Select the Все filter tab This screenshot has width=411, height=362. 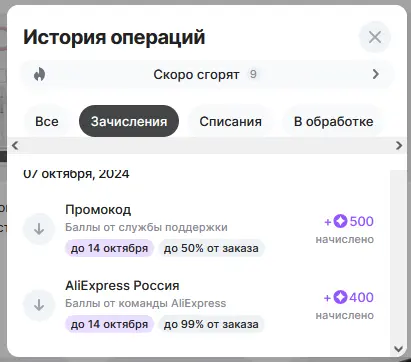click(x=47, y=121)
